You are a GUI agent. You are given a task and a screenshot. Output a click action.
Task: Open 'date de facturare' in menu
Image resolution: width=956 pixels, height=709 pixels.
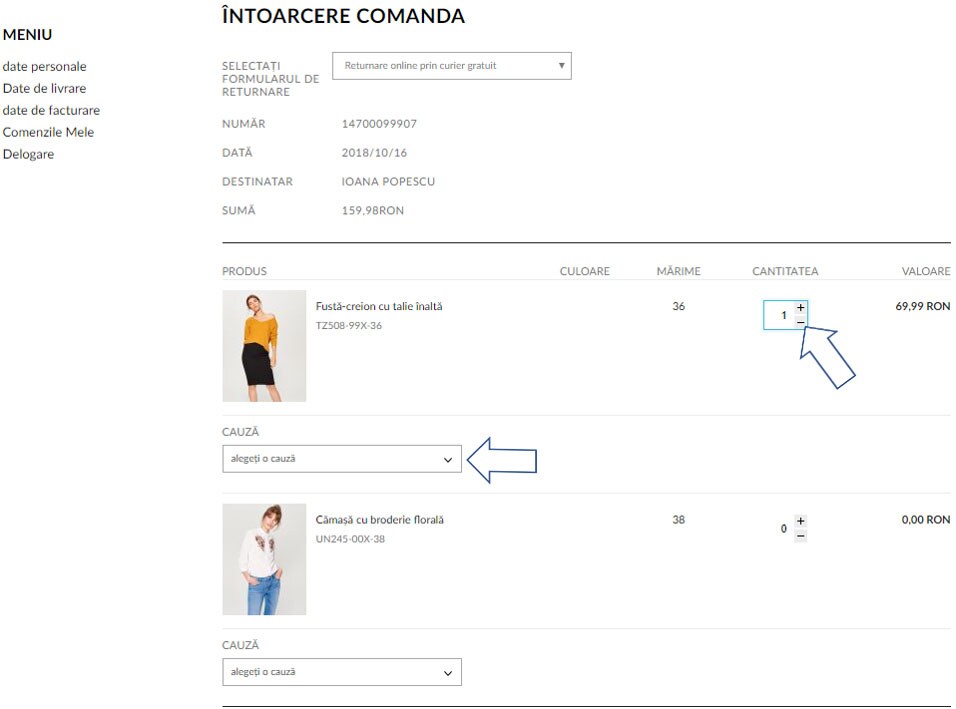pos(51,111)
